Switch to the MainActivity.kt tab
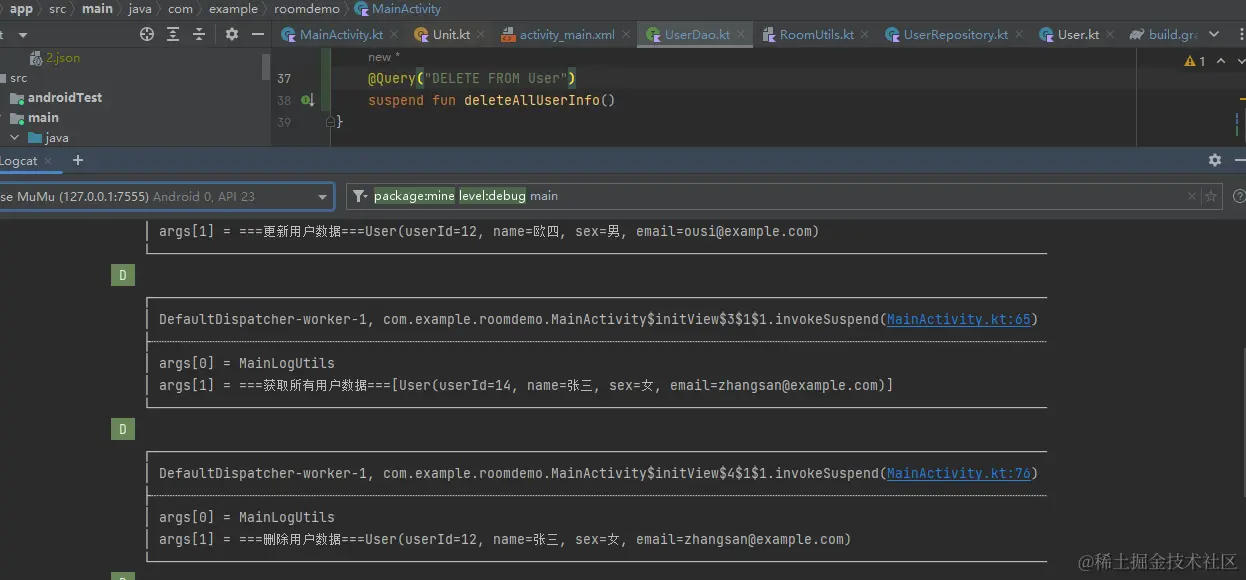Viewport: 1246px width, 580px height. [x=341, y=34]
